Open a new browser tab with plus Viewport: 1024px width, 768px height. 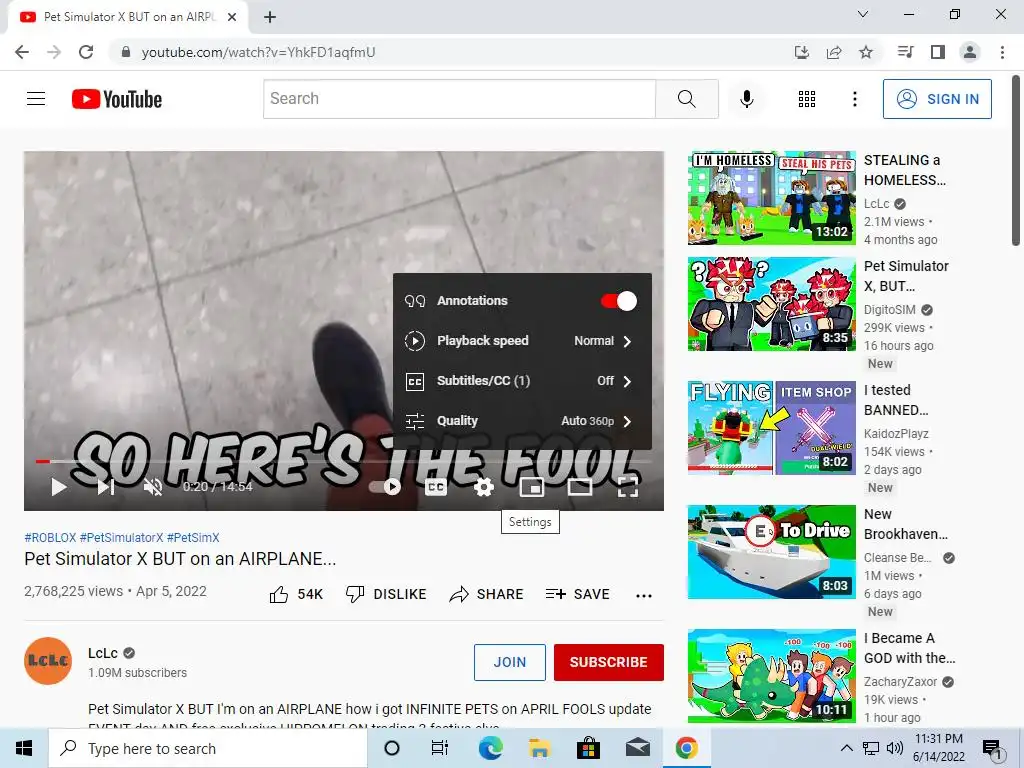(270, 17)
